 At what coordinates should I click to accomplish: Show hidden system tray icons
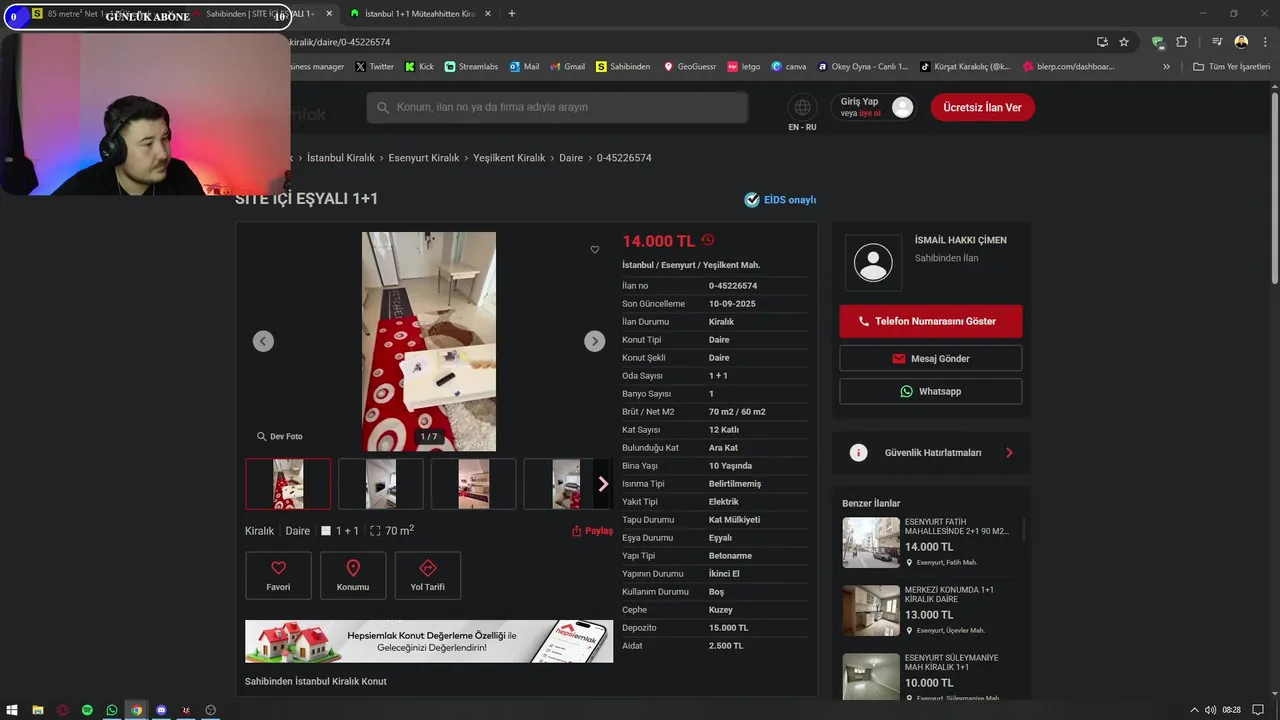(1194, 710)
